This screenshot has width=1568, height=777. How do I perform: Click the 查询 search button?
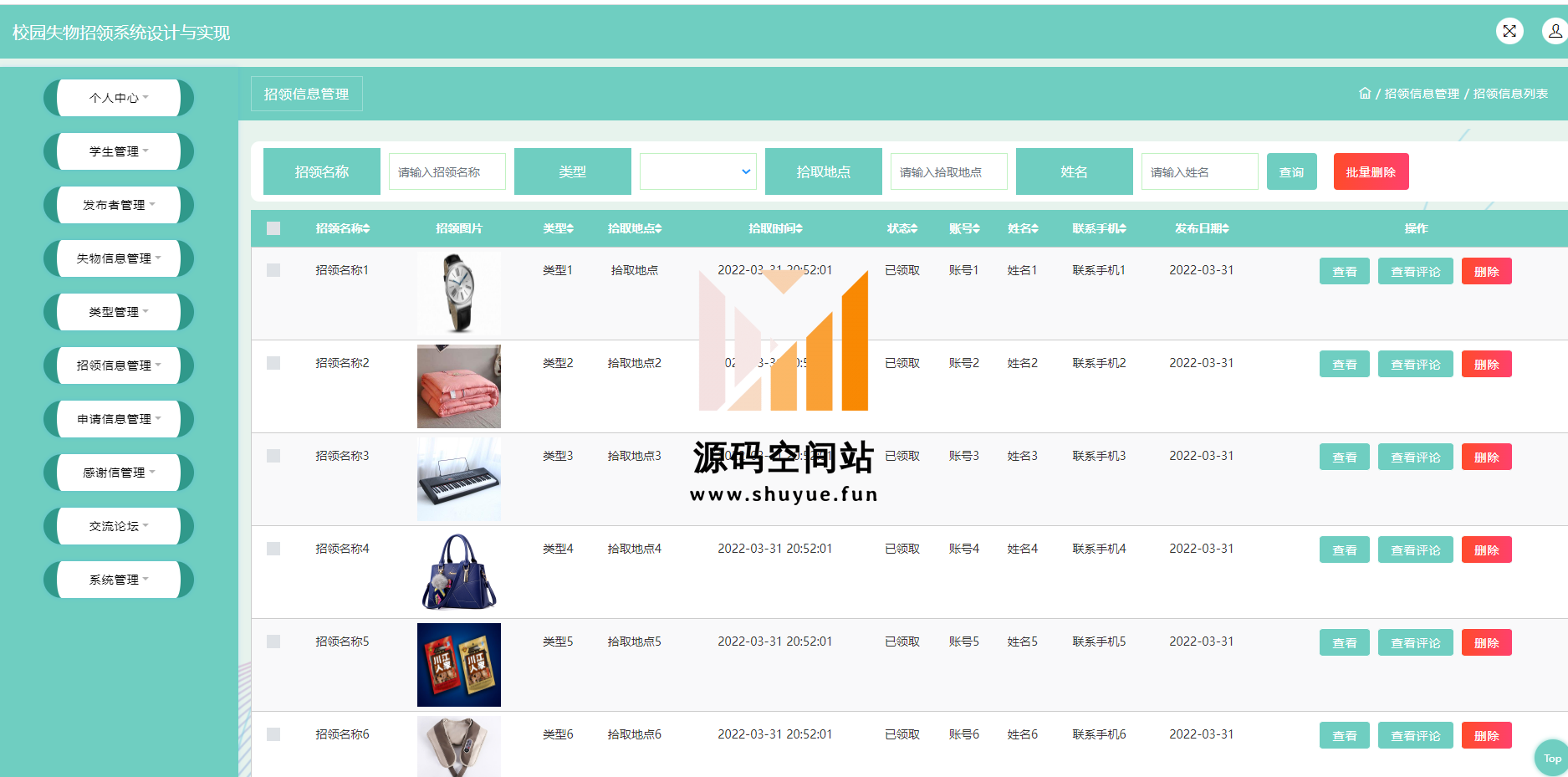pyautogui.click(x=1292, y=171)
